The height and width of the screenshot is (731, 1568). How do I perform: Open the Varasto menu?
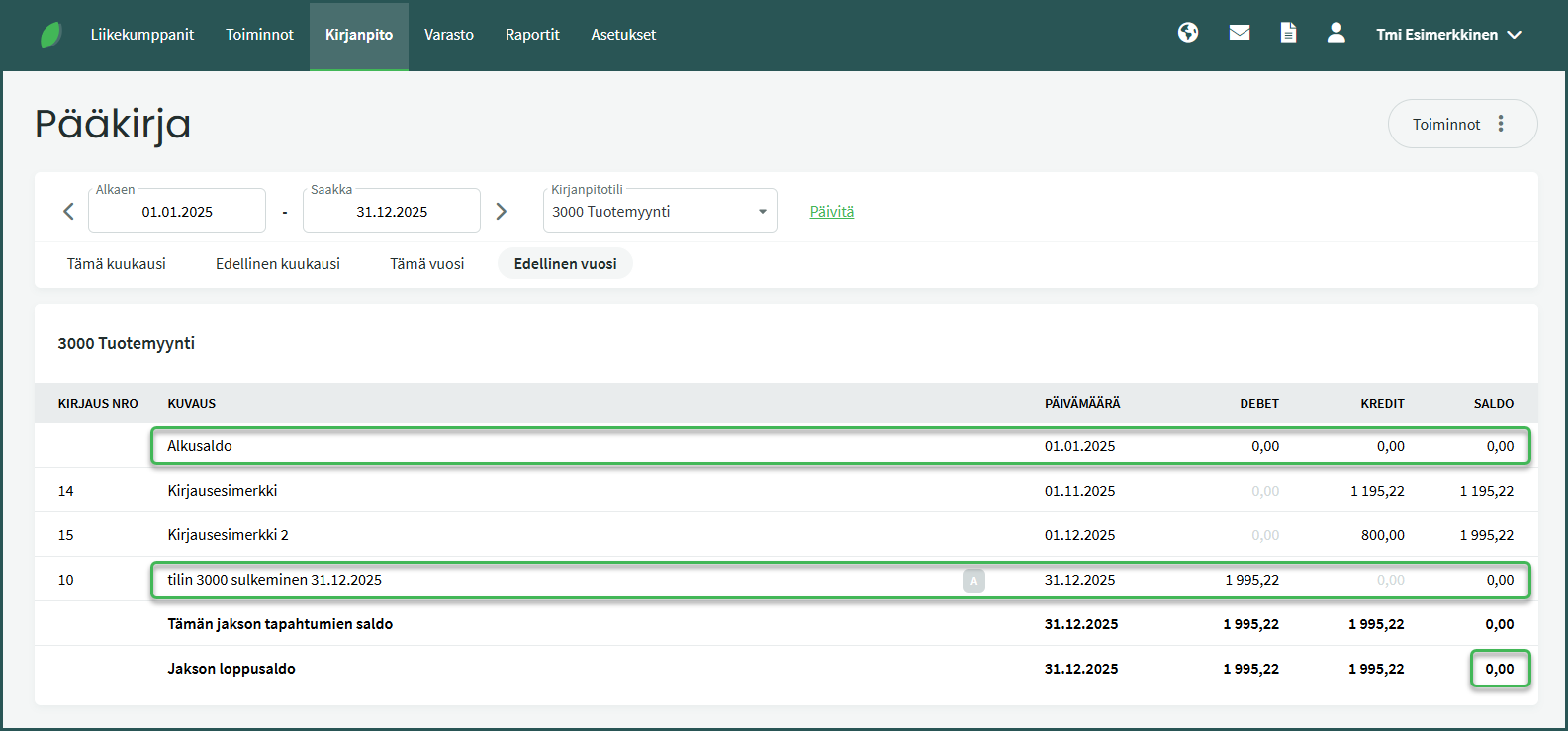point(448,35)
